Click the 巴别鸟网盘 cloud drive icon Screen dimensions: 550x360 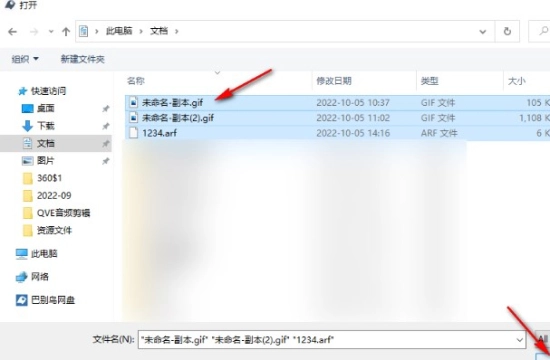pos(21,300)
